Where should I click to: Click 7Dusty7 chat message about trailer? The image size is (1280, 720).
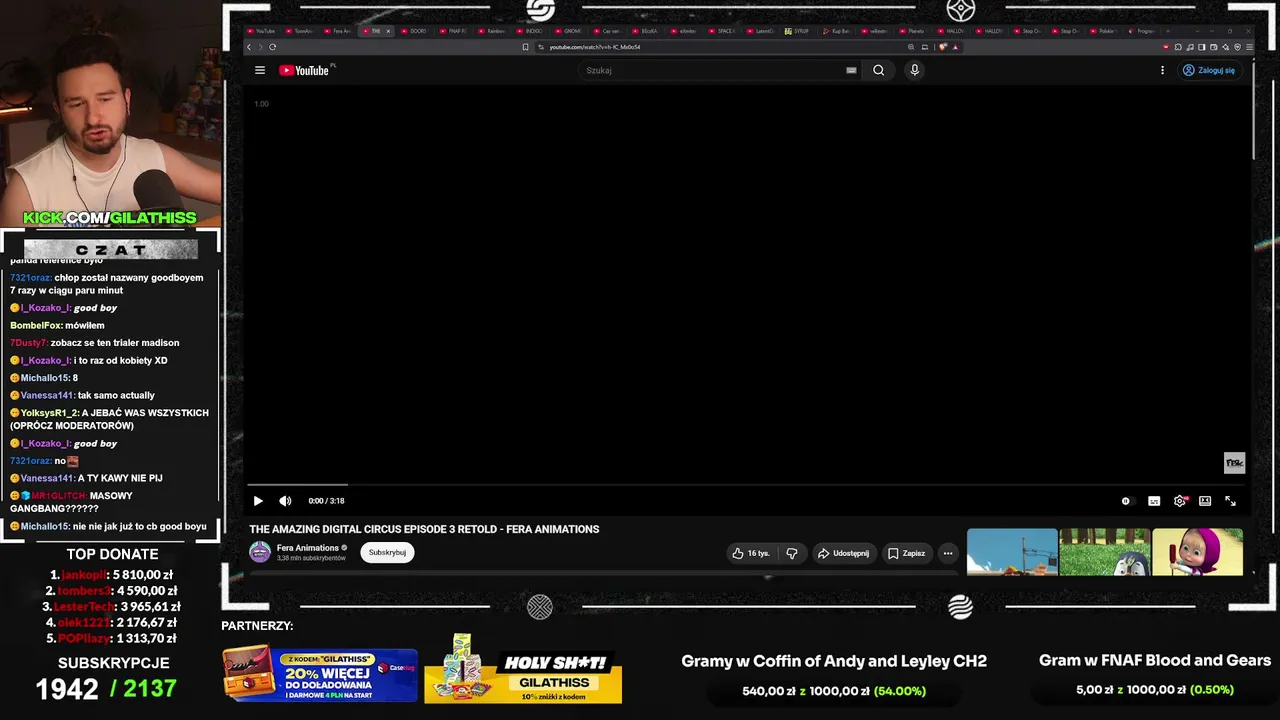[x=95, y=343]
